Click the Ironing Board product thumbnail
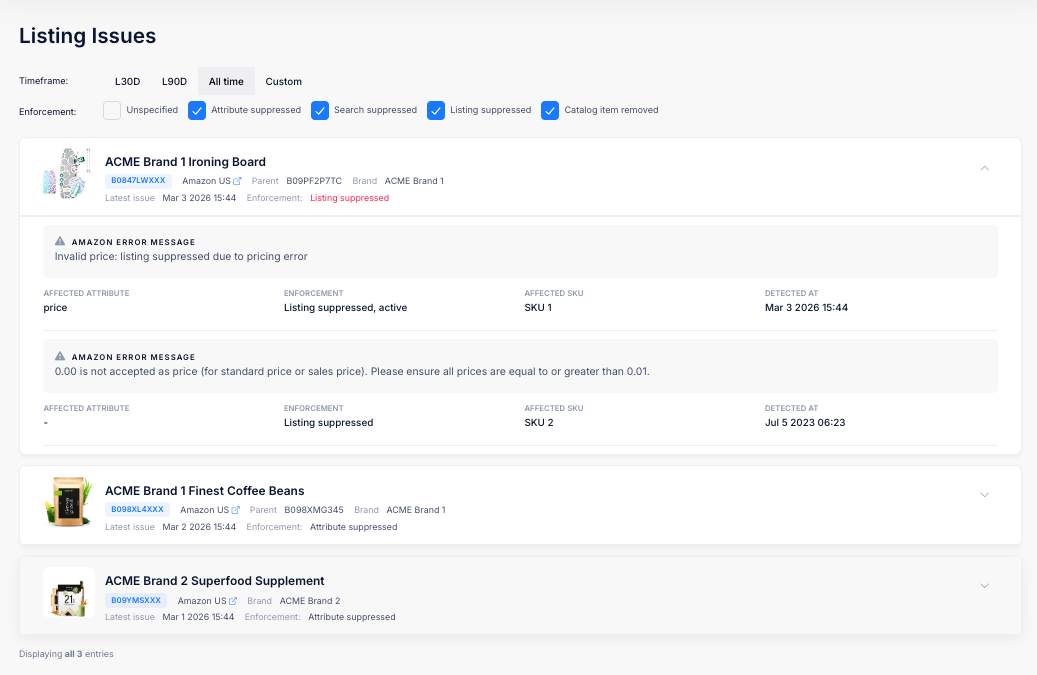This screenshot has height=675, width=1037. pyautogui.click(x=68, y=175)
